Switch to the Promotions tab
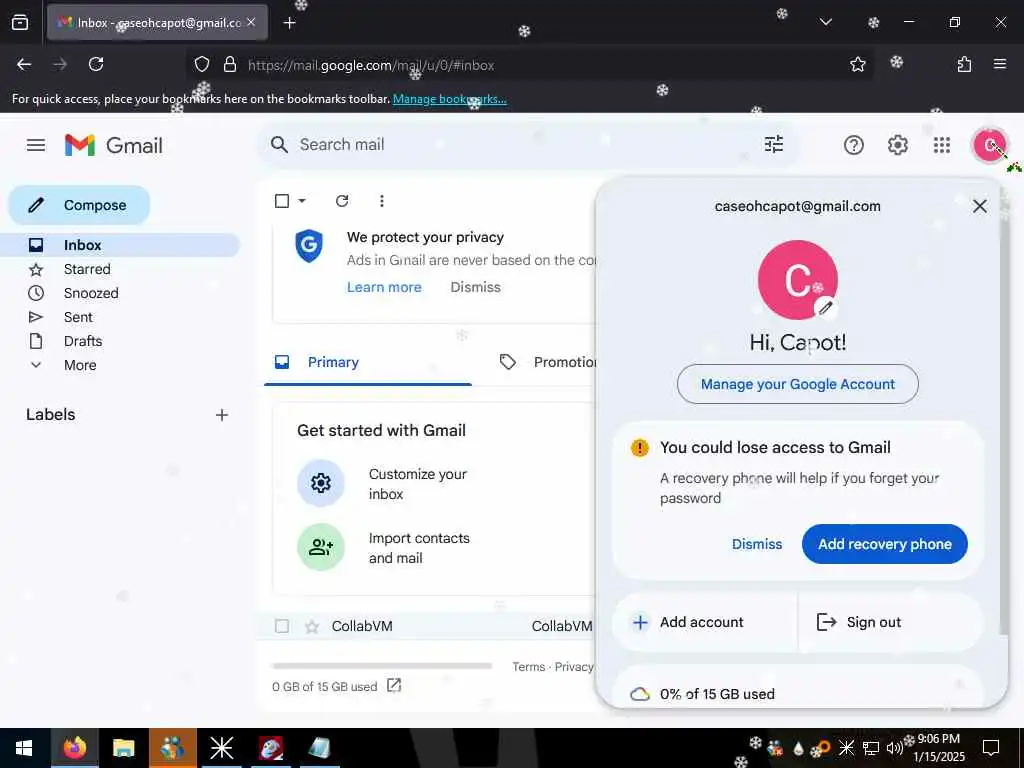1024x768 pixels. [547, 362]
